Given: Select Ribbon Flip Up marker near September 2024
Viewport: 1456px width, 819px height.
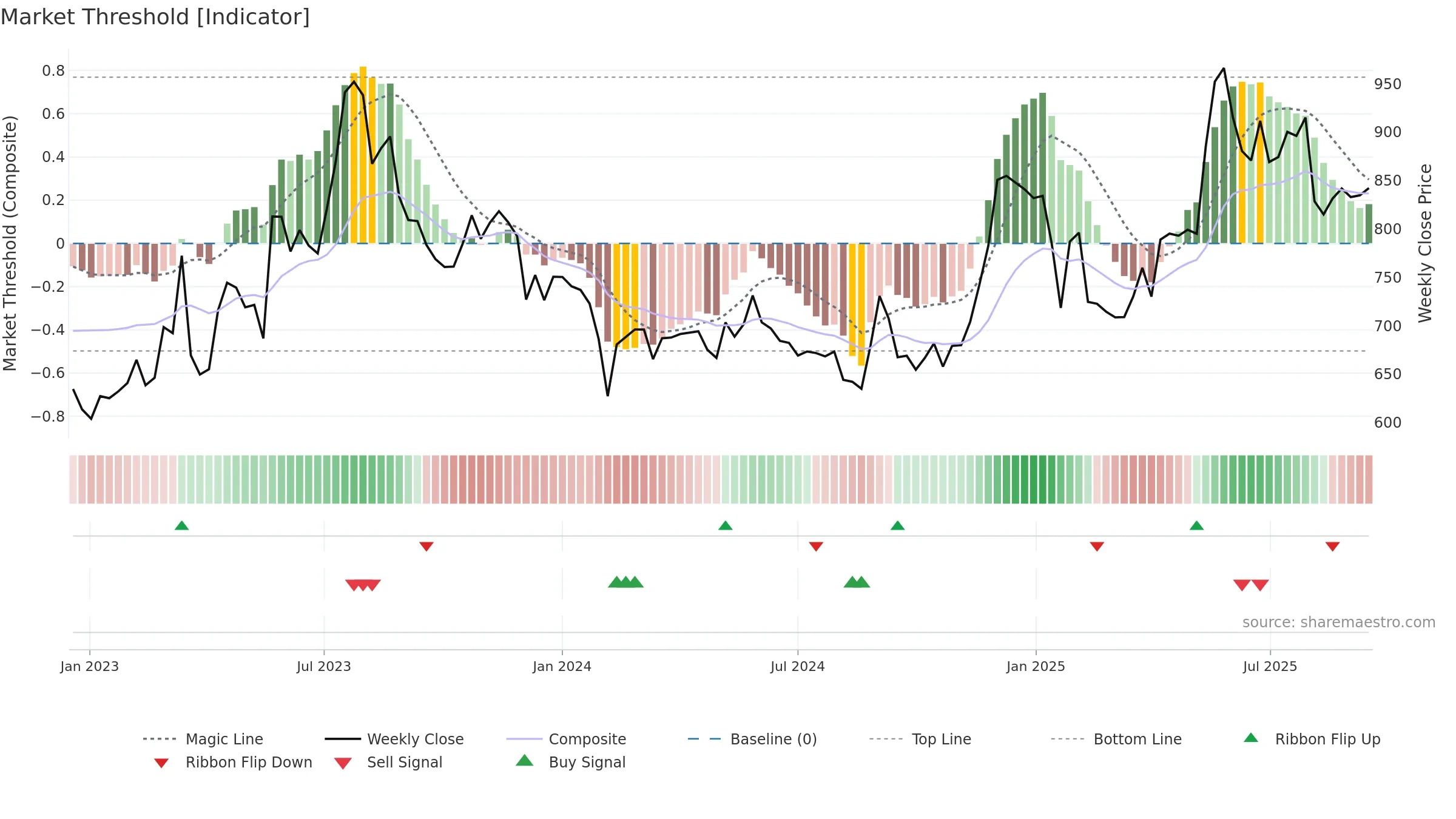Looking at the screenshot, I should tap(897, 525).
